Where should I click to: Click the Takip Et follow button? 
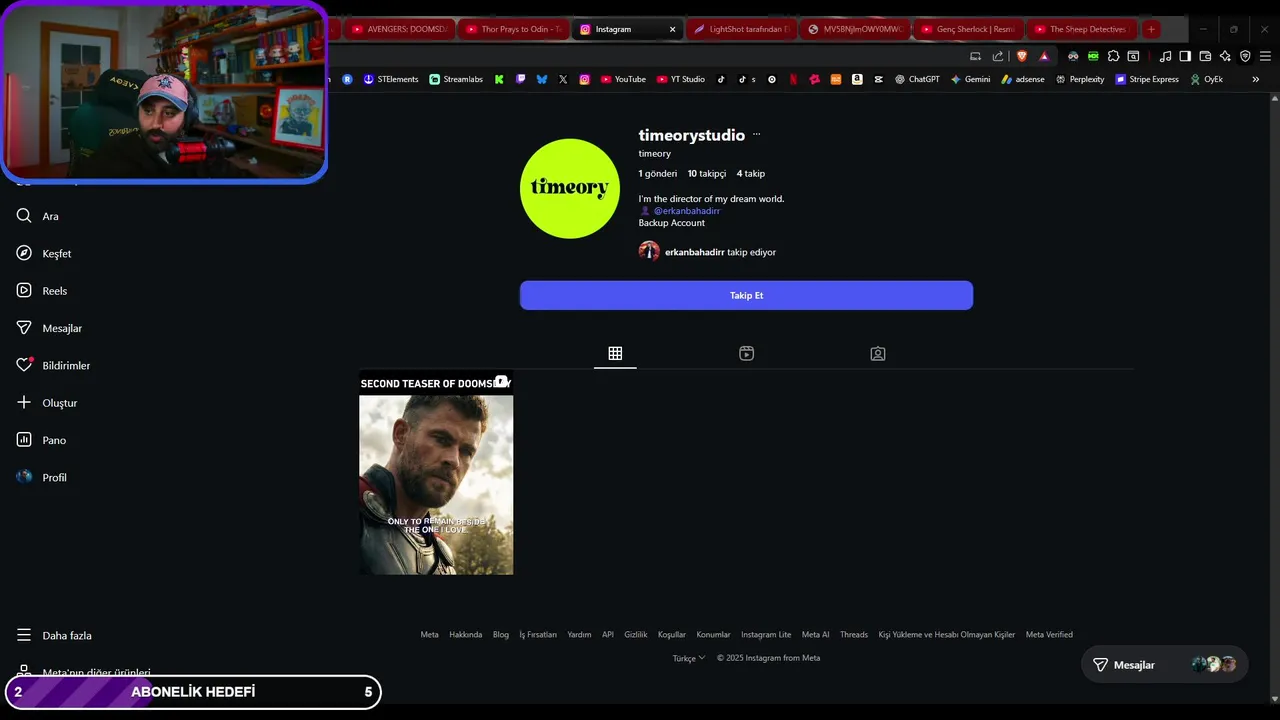coord(746,295)
